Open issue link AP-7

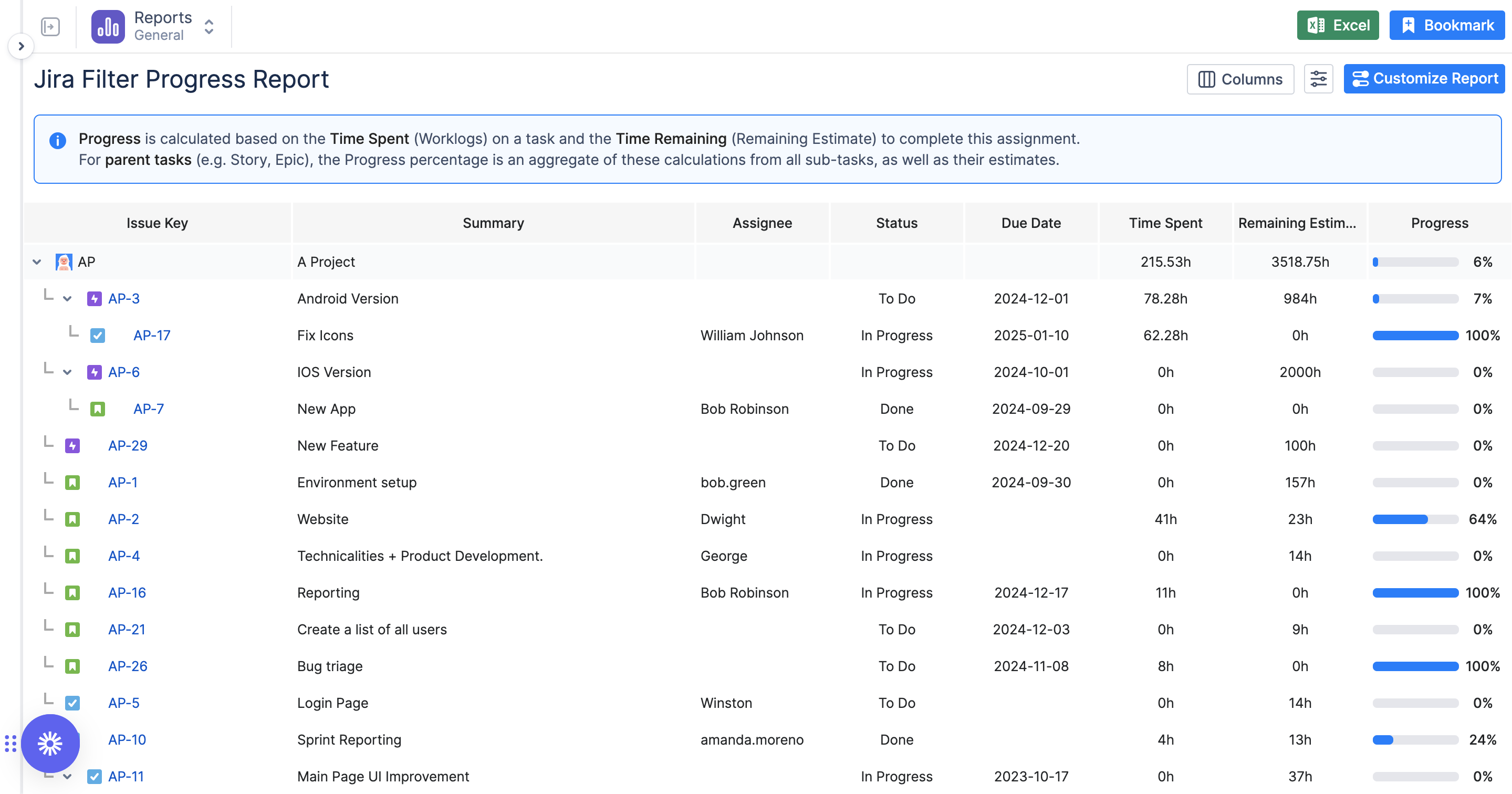click(149, 409)
